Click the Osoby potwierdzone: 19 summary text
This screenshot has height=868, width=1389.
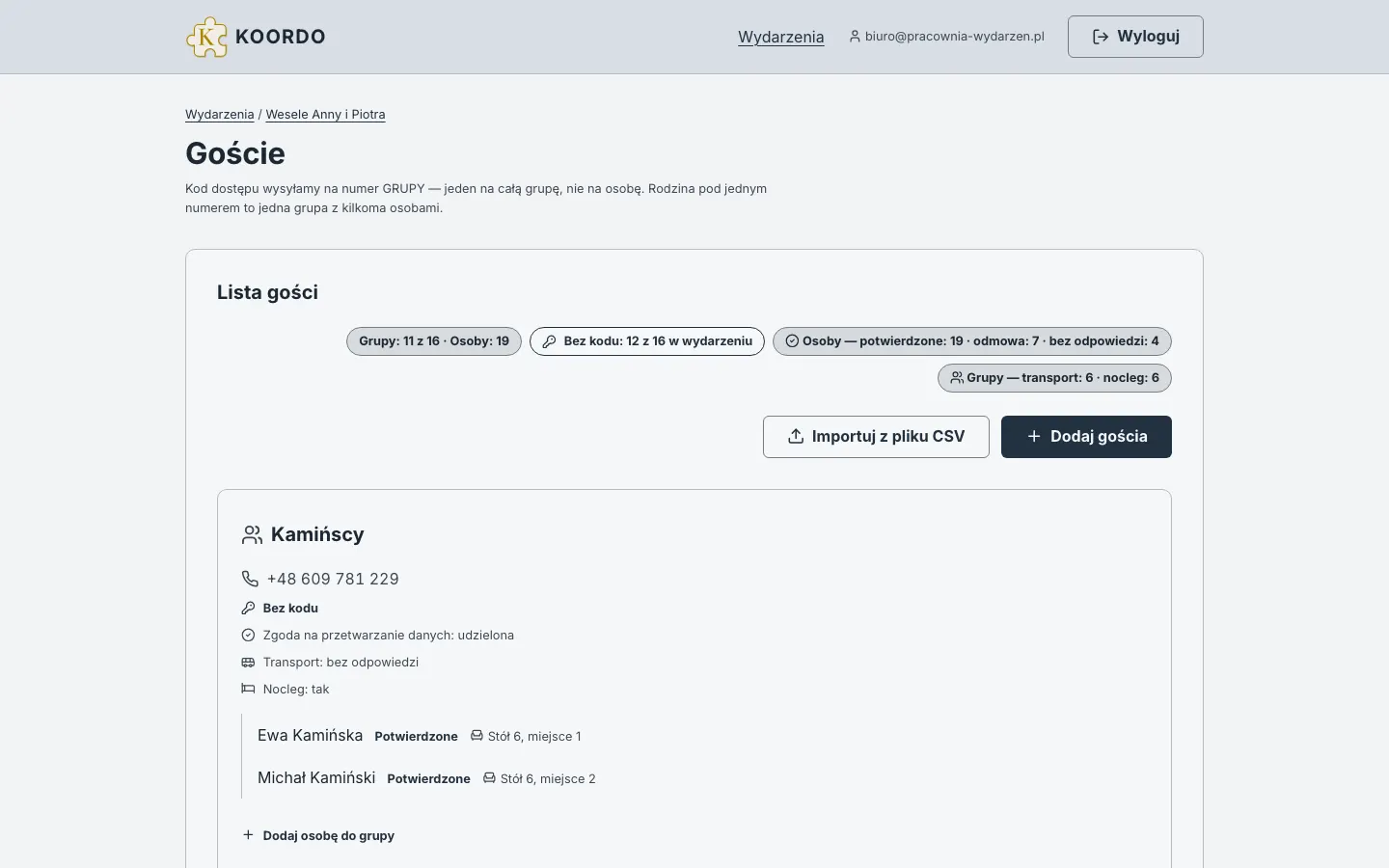click(x=981, y=341)
